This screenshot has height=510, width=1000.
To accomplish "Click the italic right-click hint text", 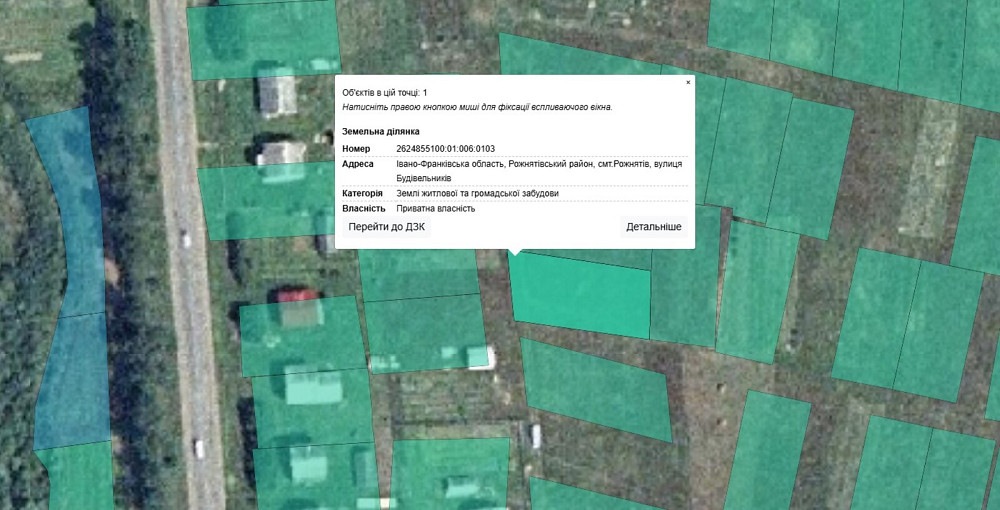I will pyautogui.click(x=476, y=106).
